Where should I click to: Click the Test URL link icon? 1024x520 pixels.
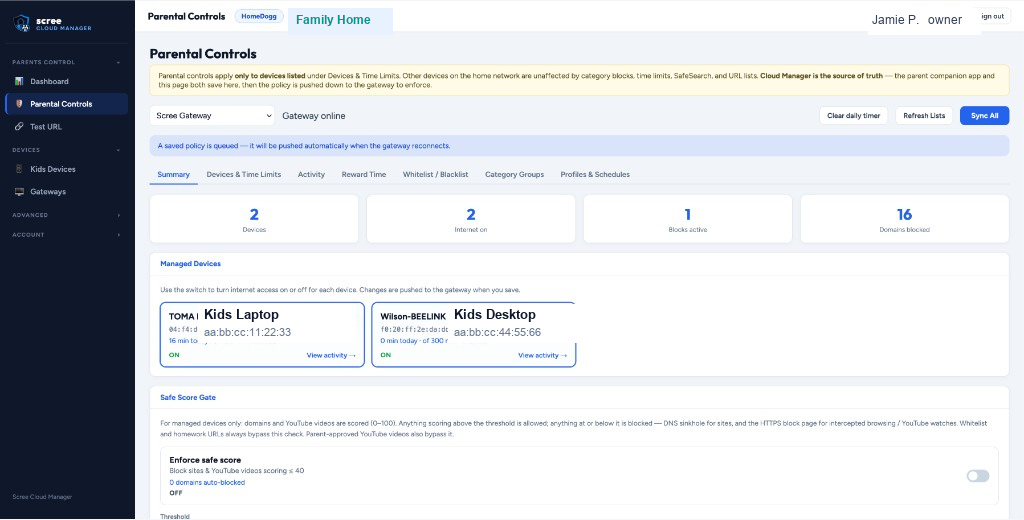(19, 127)
